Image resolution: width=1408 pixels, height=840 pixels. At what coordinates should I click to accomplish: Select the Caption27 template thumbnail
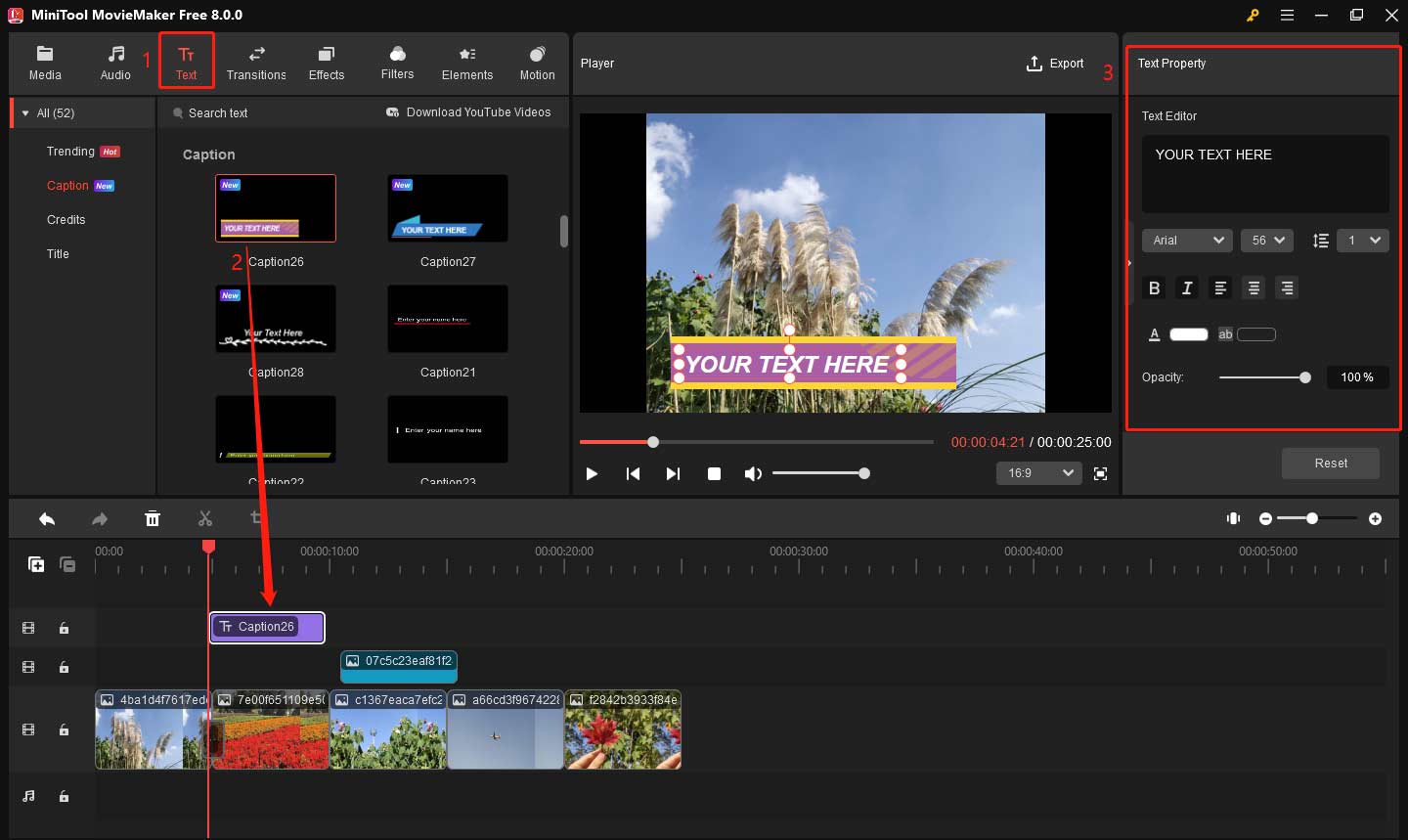[447, 207]
